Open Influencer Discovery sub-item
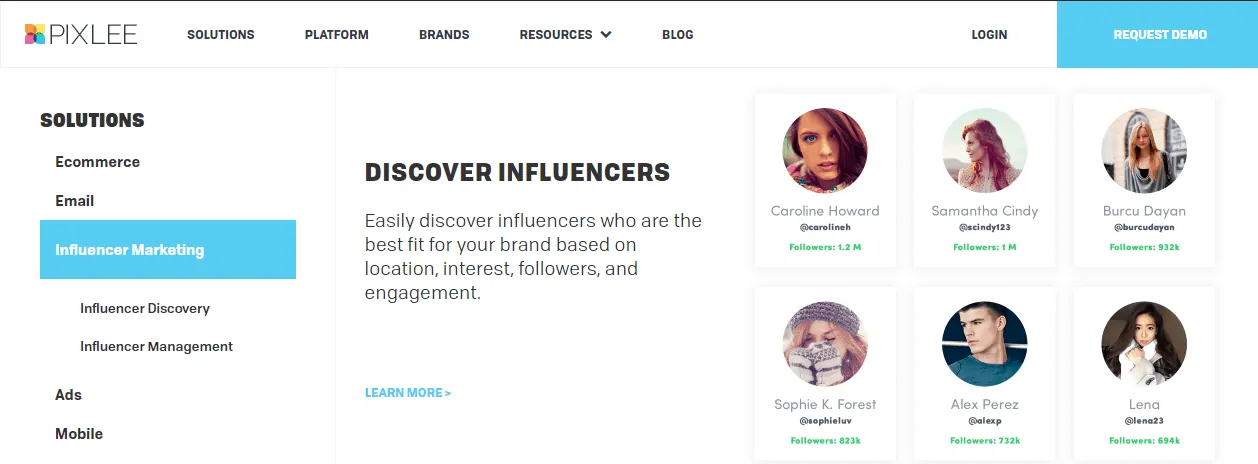The image size is (1258, 464). 145,309
